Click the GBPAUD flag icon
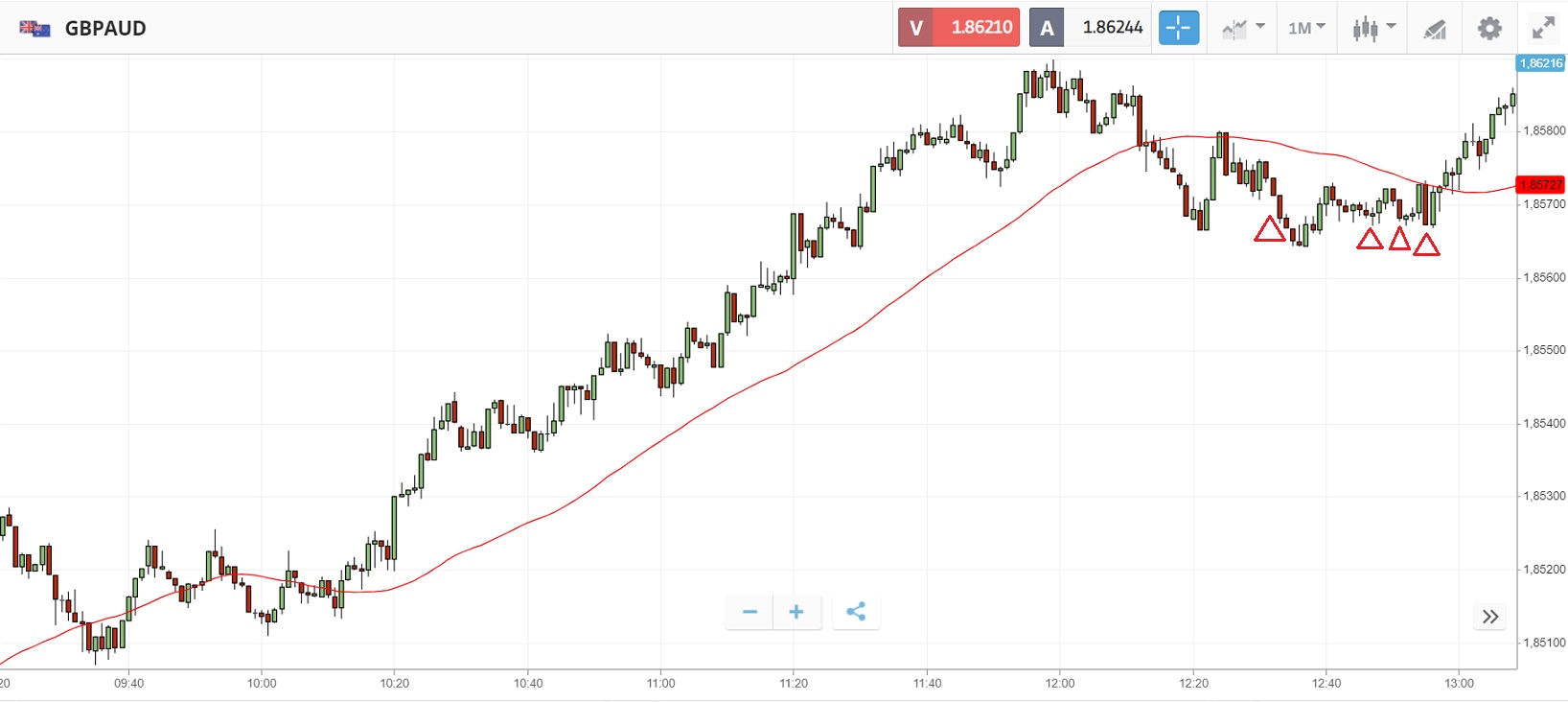This screenshot has width=1568, height=702. [x=35, y=29]
